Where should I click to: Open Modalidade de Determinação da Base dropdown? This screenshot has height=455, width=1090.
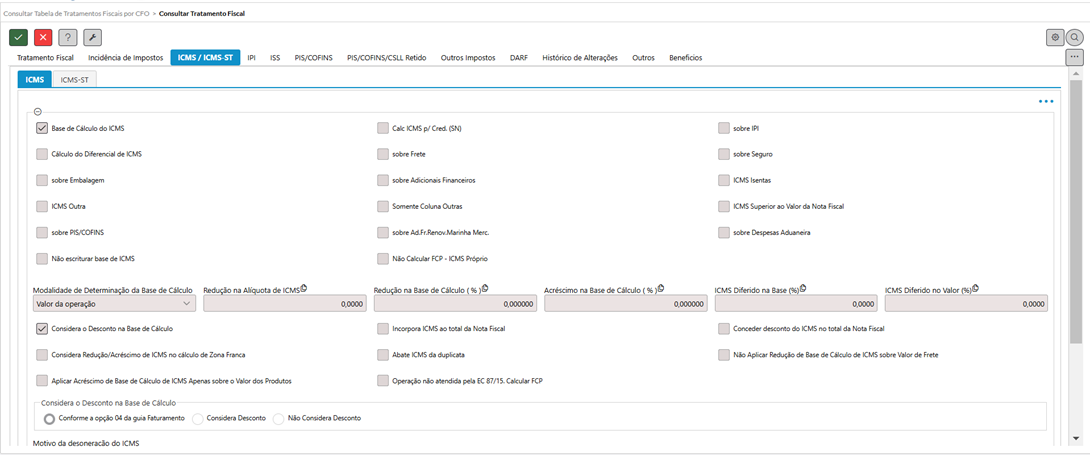pyautogui.click(x=114, y=303)
